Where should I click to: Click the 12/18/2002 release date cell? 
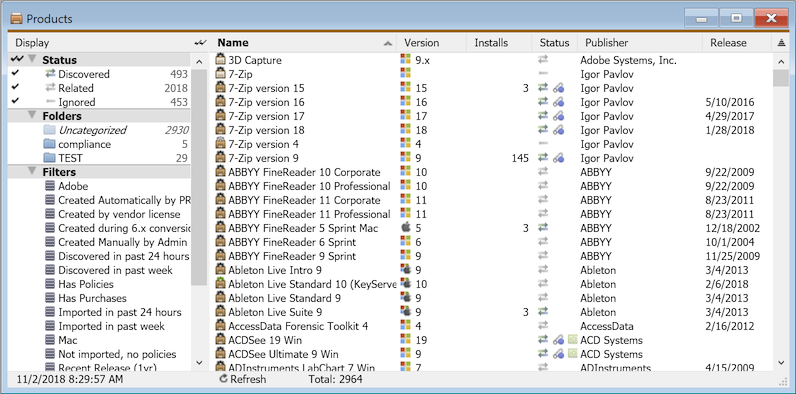[733, 228]
